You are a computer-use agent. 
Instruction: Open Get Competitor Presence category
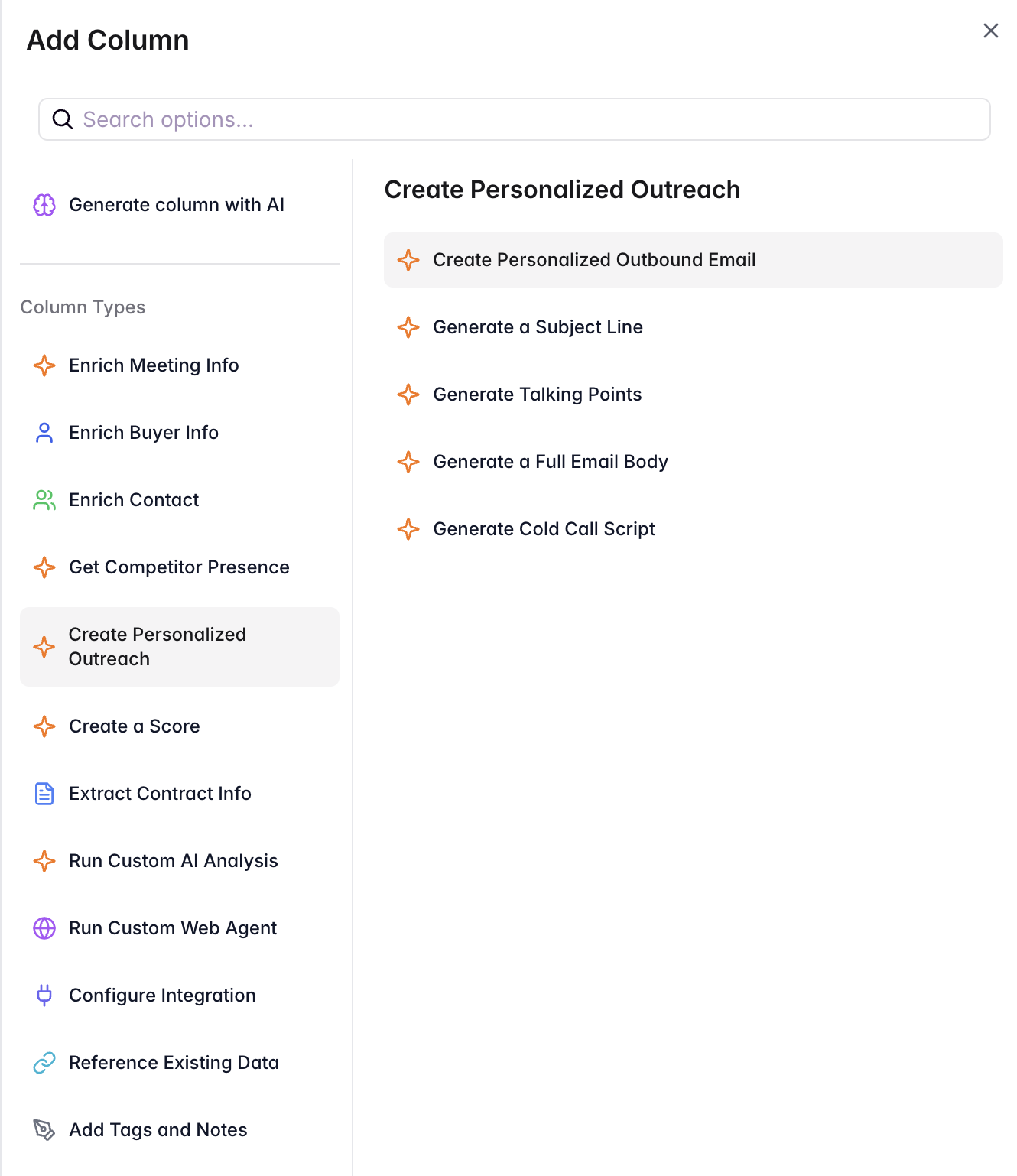tap(179, 567)
